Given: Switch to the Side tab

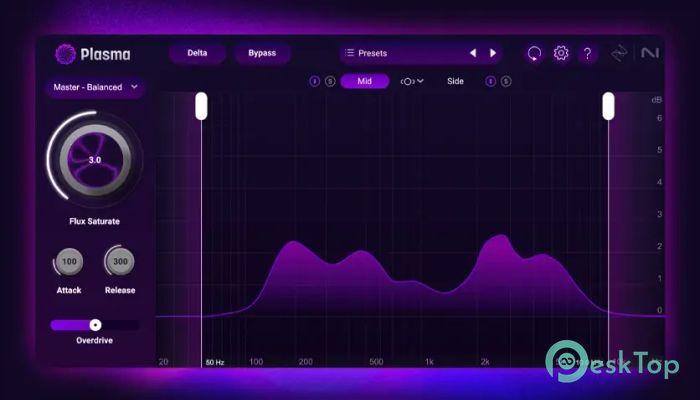Looking at the screenshot, I should tap(455, 81).
